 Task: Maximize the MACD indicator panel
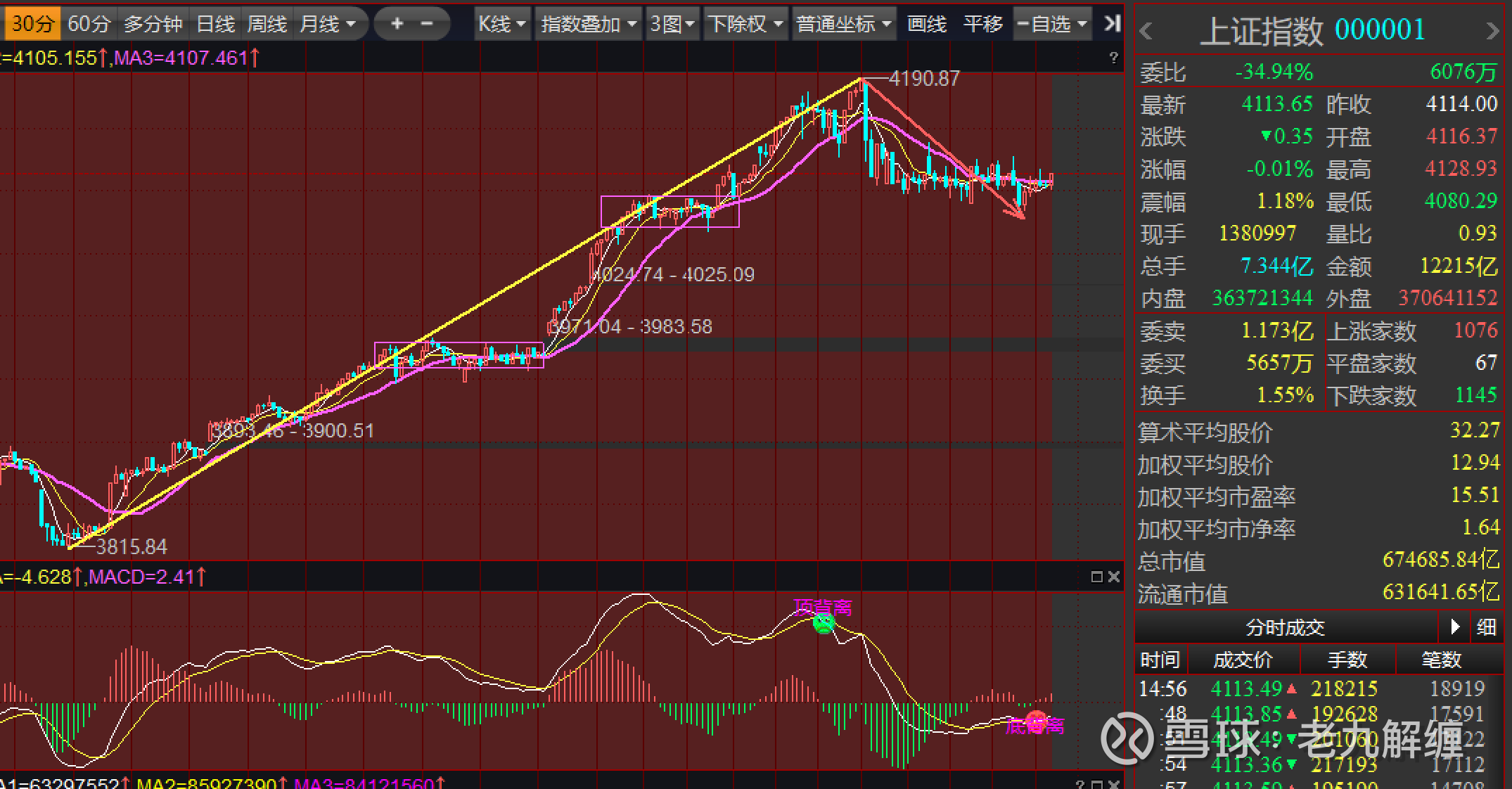point(1096,577)
